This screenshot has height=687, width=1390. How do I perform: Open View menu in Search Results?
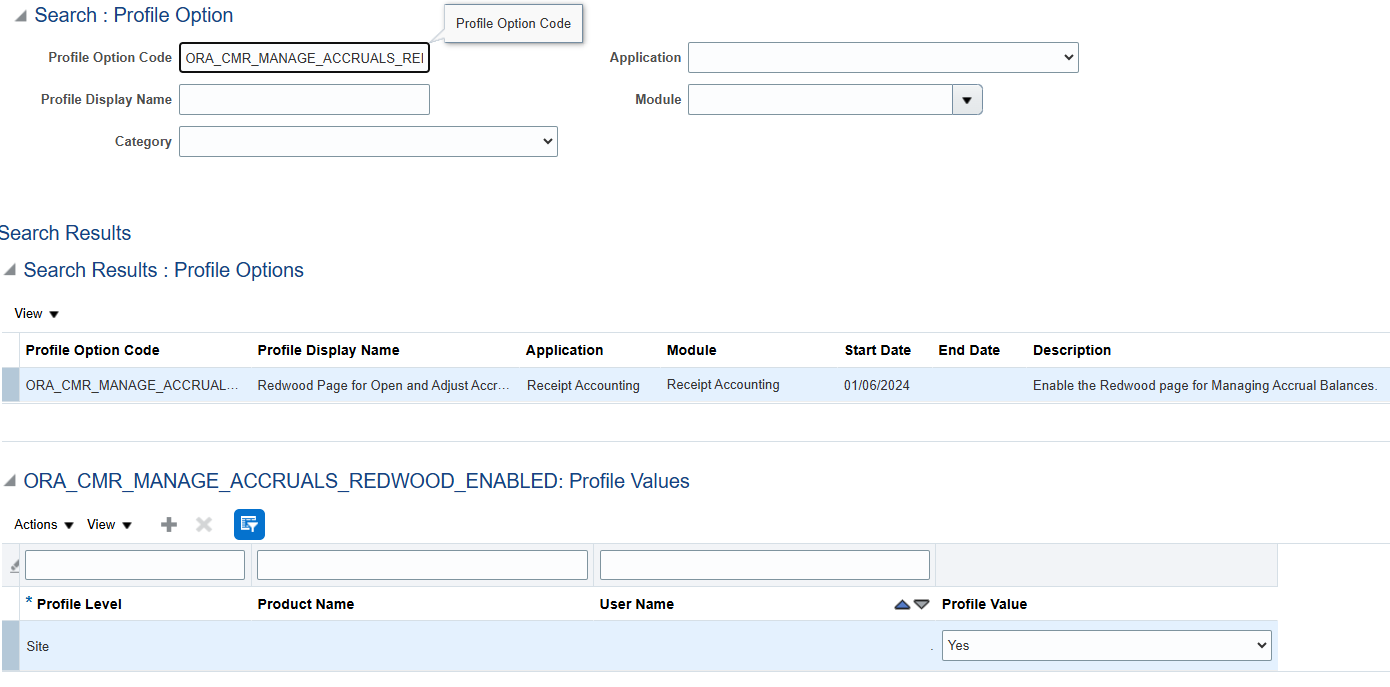[x=37, y=313]
